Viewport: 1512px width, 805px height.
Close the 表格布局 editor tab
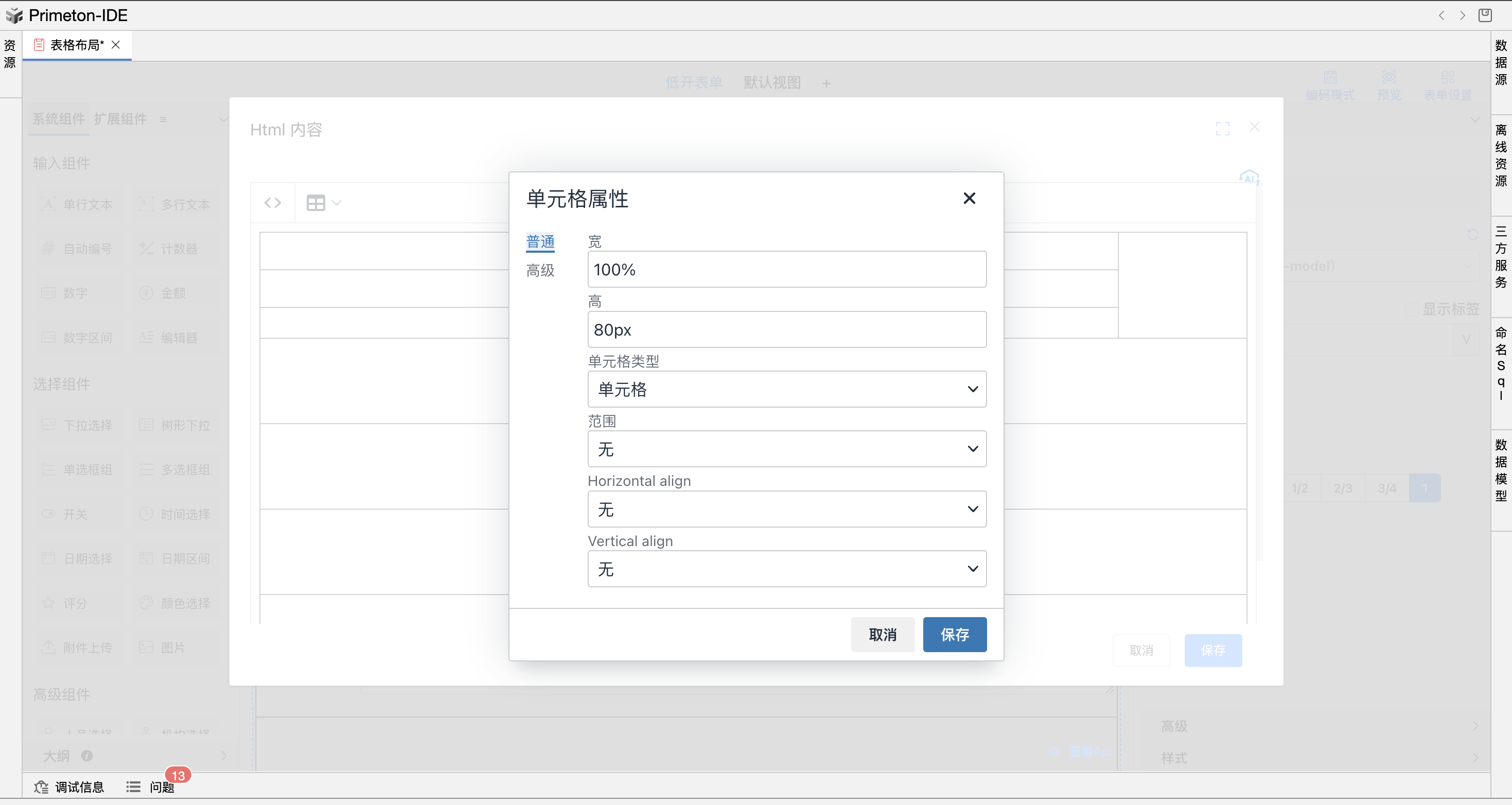click(x=116, y=45)
